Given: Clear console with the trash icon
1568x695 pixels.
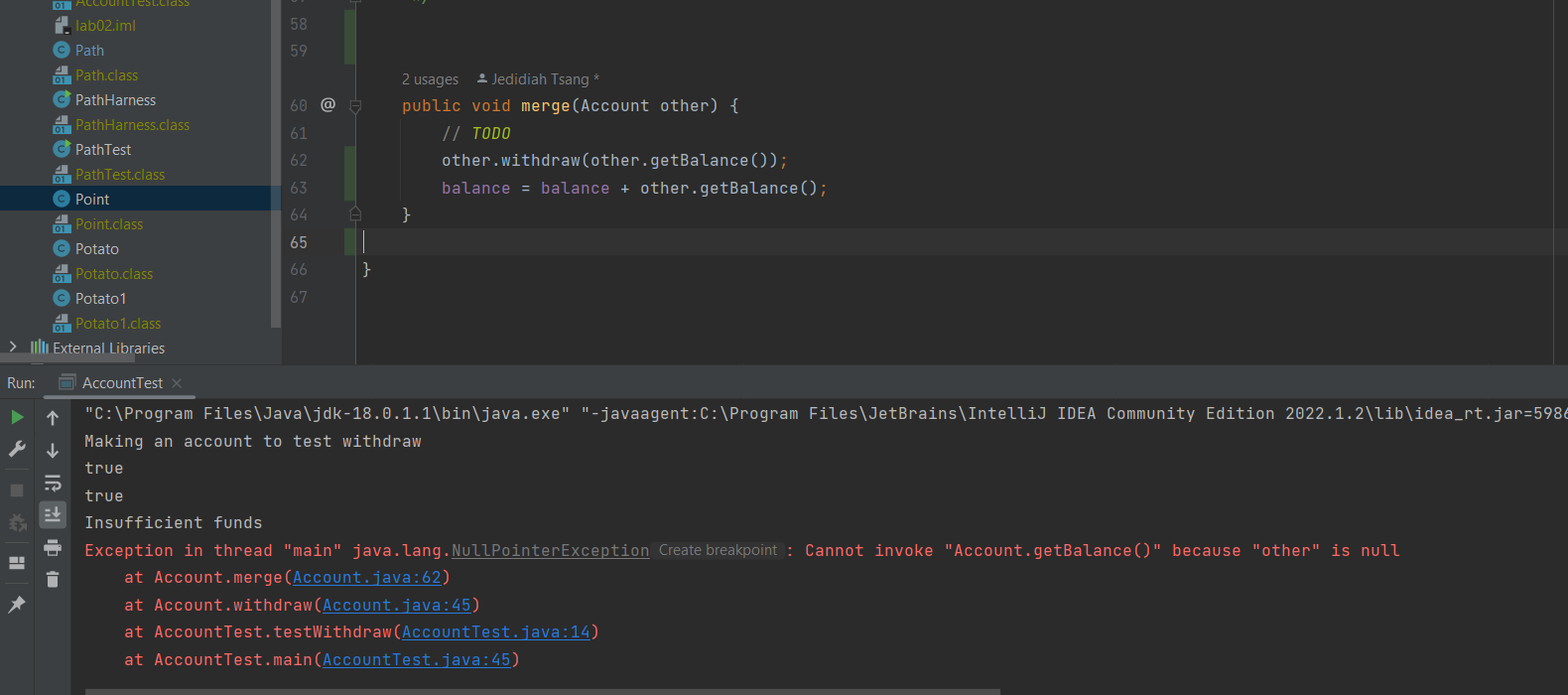Looking at the screenshot, I should coord(53,579).
